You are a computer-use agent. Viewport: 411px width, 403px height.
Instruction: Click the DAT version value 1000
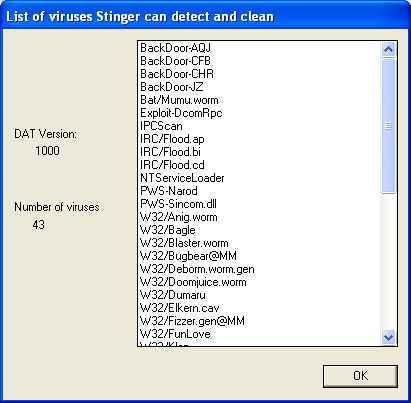point(47,151)
